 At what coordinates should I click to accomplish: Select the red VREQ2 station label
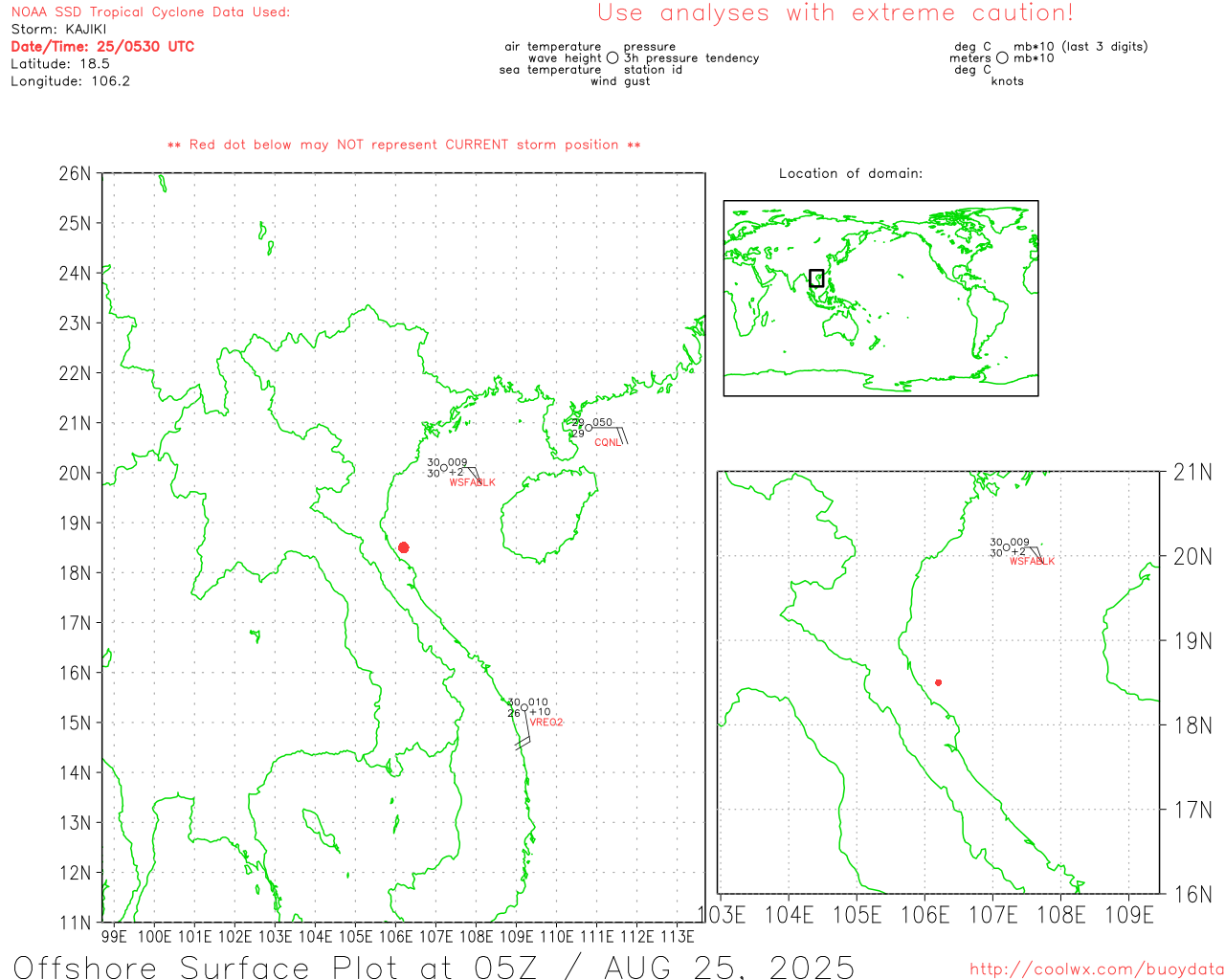tap(546, 723)
